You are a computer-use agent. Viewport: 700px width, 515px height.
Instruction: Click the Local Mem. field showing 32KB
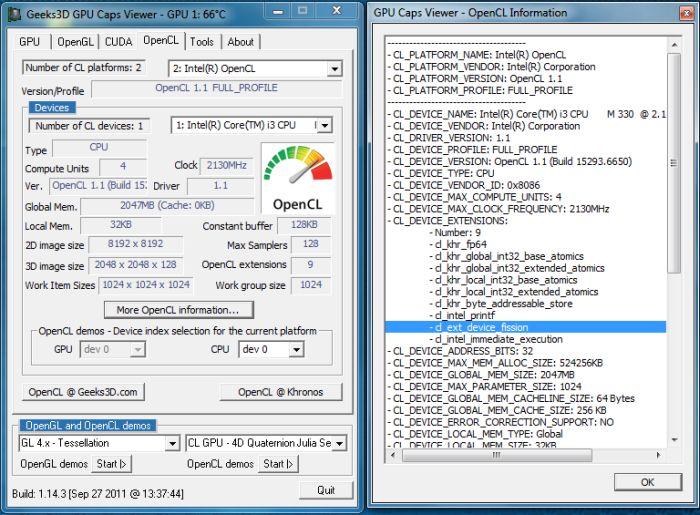coord(121,225)
